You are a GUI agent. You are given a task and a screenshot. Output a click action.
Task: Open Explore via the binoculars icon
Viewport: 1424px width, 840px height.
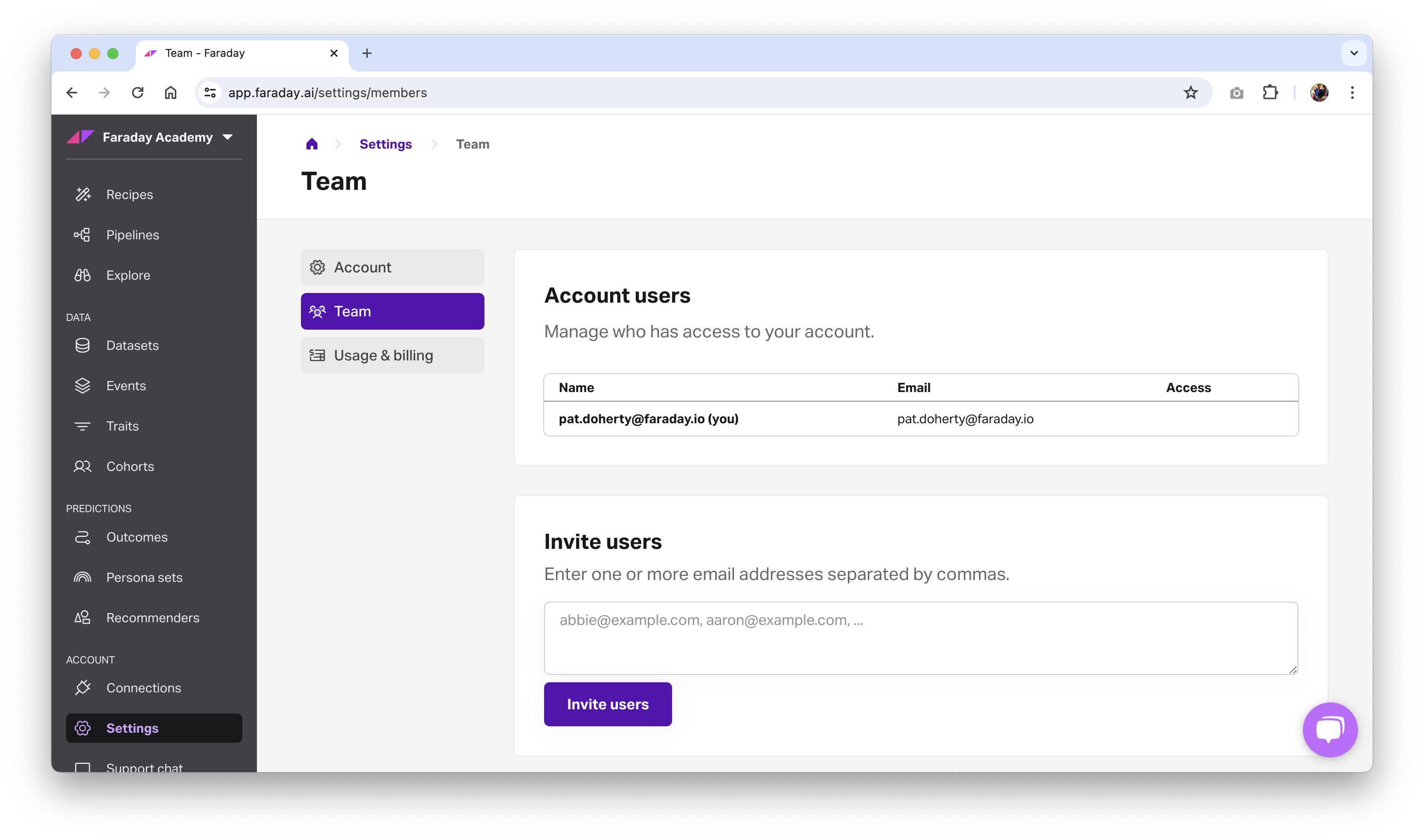(83, 275)
